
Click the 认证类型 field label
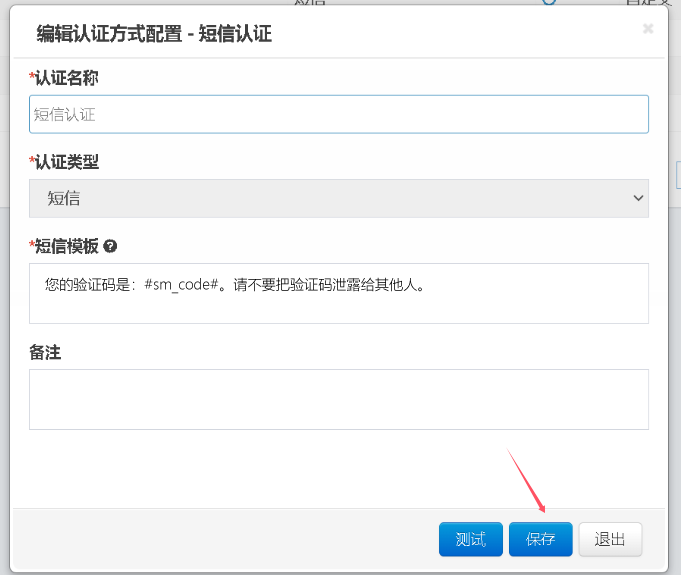(66, 162)
